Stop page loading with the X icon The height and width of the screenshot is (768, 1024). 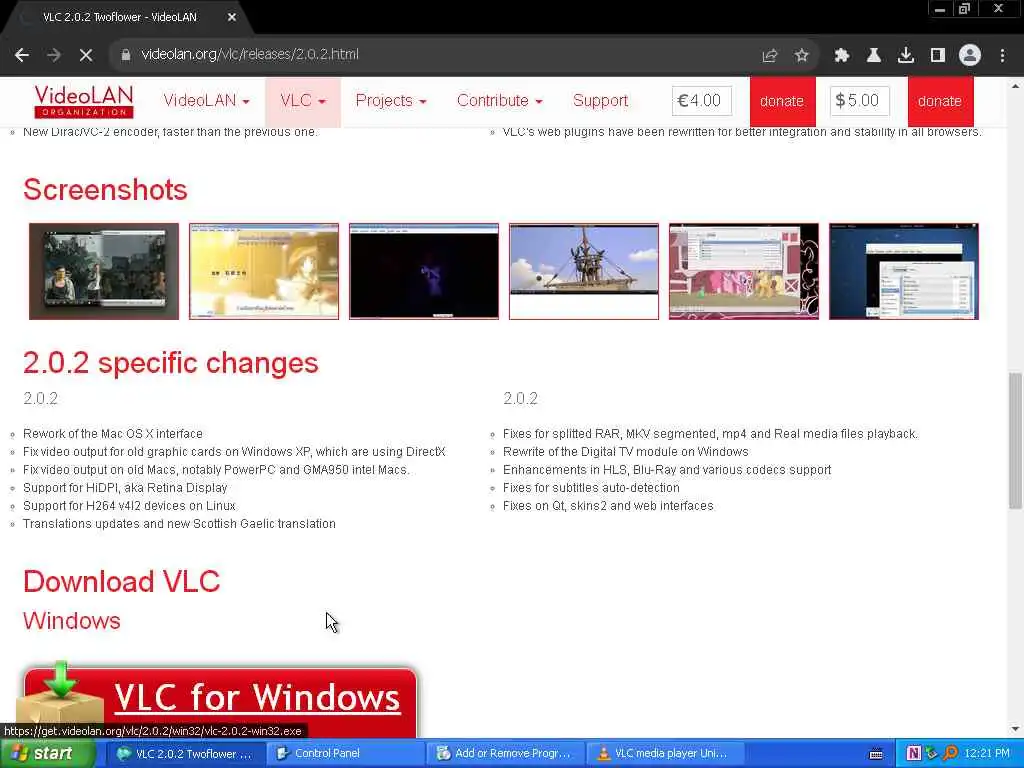(x=86, y=55)
